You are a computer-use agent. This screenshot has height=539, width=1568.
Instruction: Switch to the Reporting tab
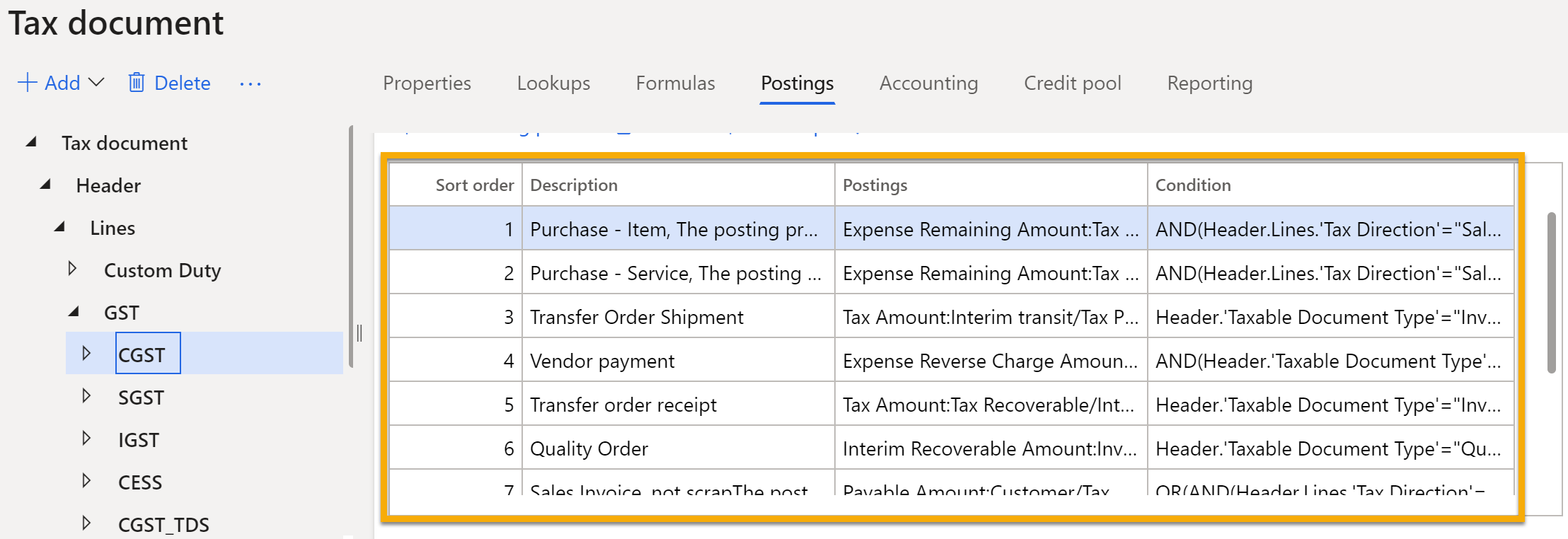click(x=1209, y=83)
